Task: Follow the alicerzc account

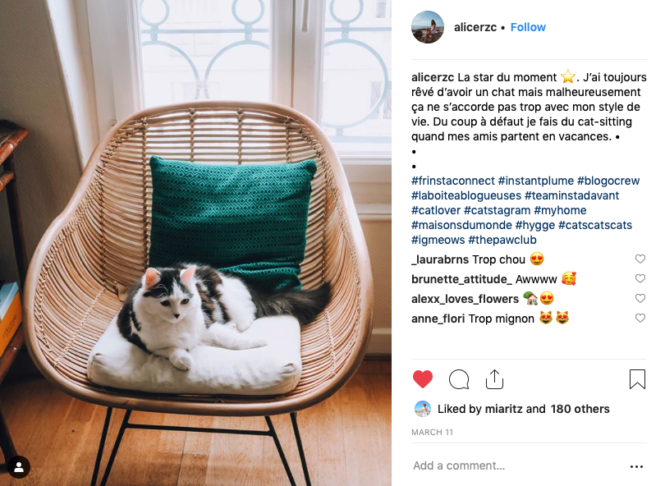Action: coord(528,27)
